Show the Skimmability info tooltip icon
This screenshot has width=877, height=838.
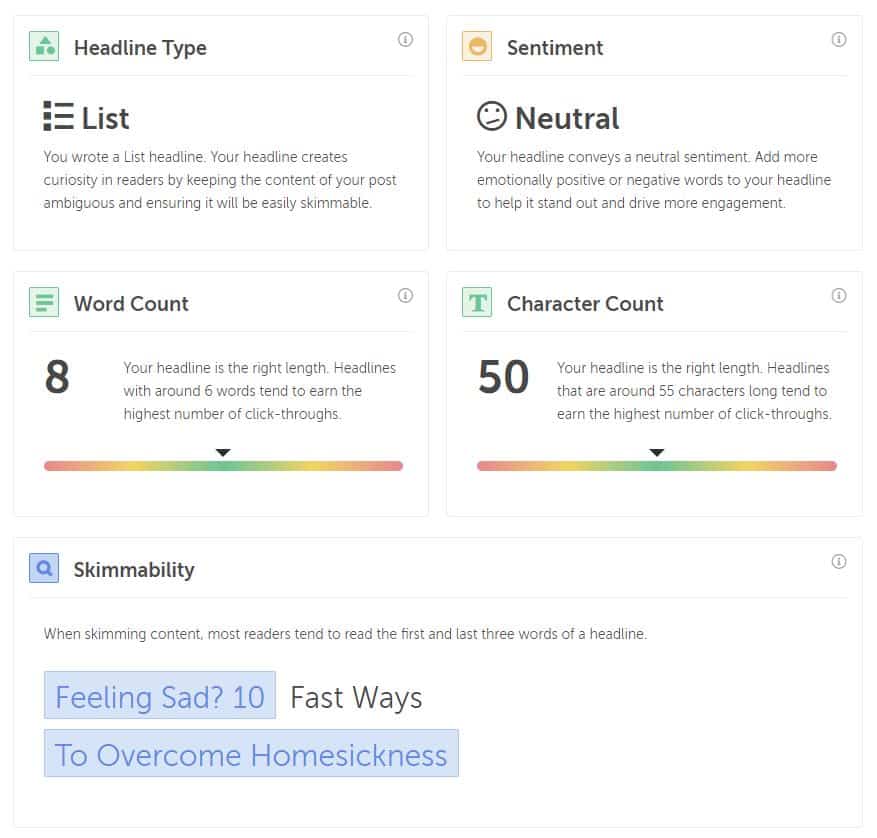click(838, 562)
